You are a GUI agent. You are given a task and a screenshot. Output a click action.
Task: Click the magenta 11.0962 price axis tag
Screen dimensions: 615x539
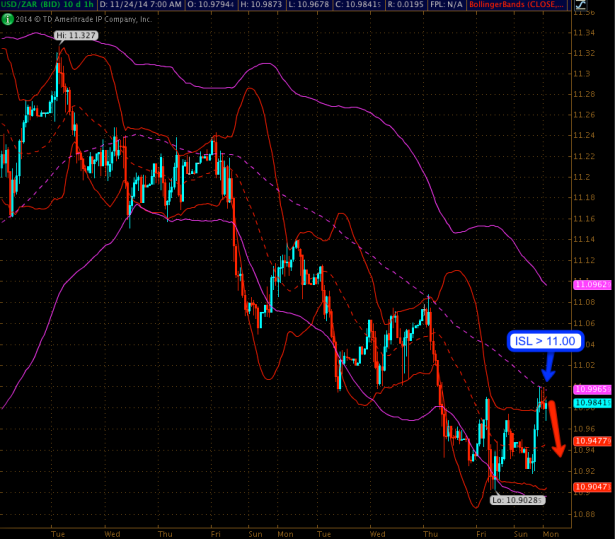(x=587, y=285)
